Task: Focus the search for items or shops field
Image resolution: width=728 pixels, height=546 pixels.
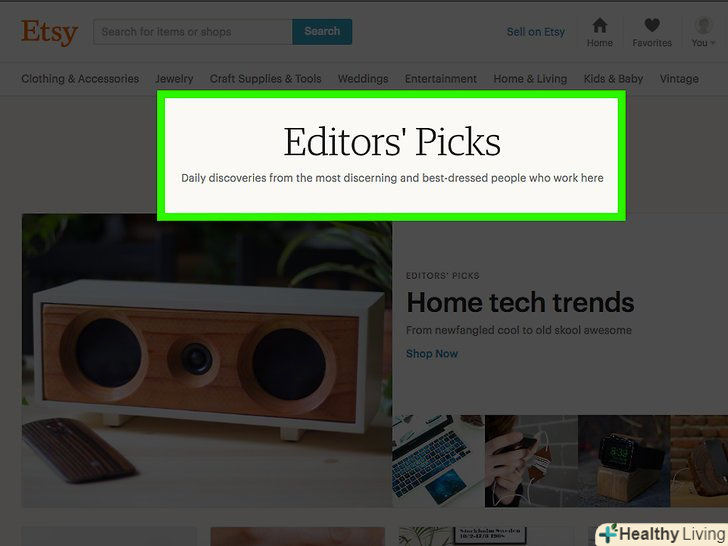Action: 193,32
